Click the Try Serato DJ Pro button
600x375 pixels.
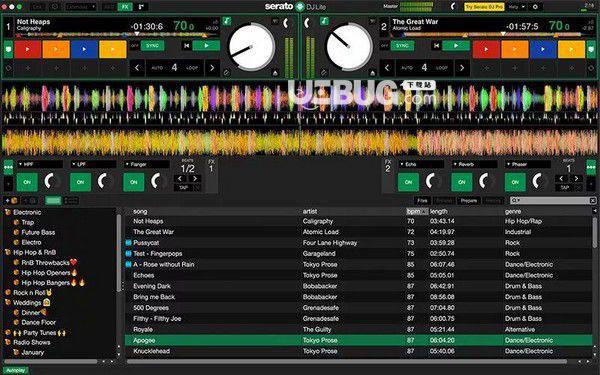point(484,7)
